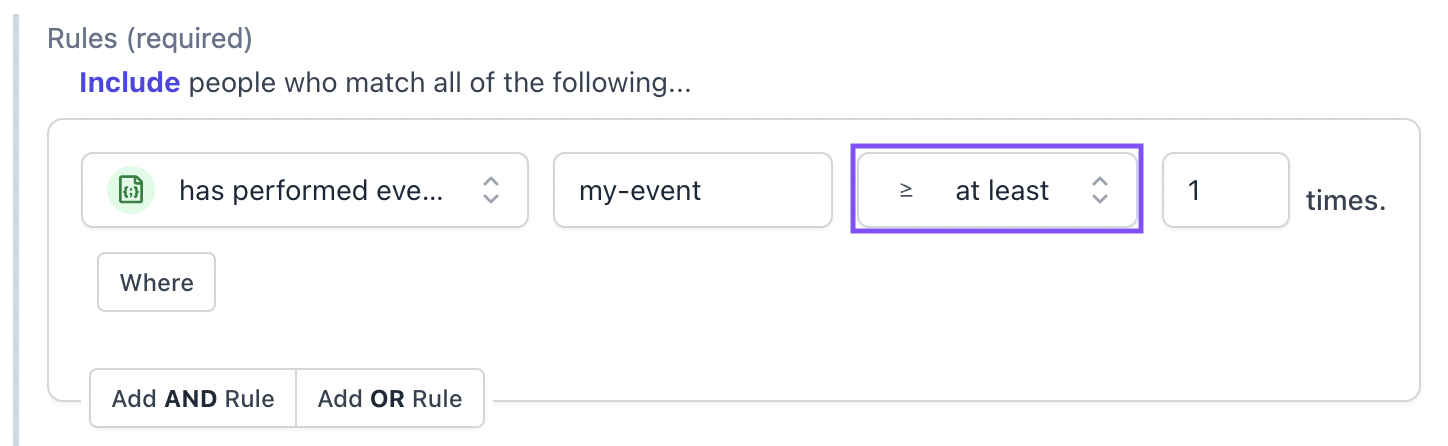Click the up-down arrows beside 'at least'
Viewport: 1448px width, 446px height.
[1099, 190]
